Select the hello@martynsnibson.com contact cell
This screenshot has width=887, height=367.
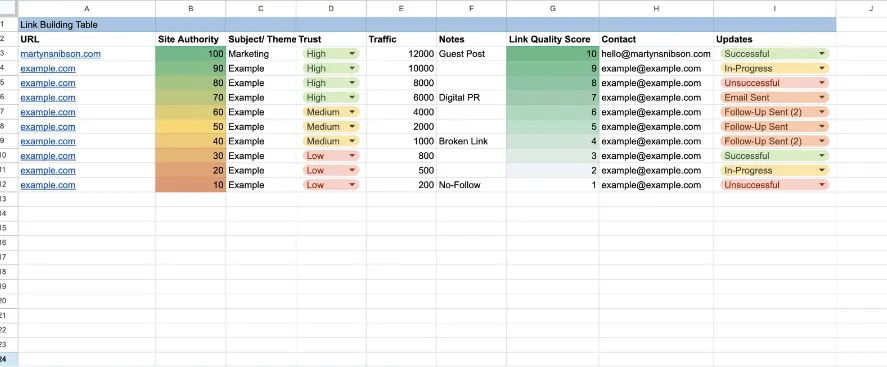(656, 54)
